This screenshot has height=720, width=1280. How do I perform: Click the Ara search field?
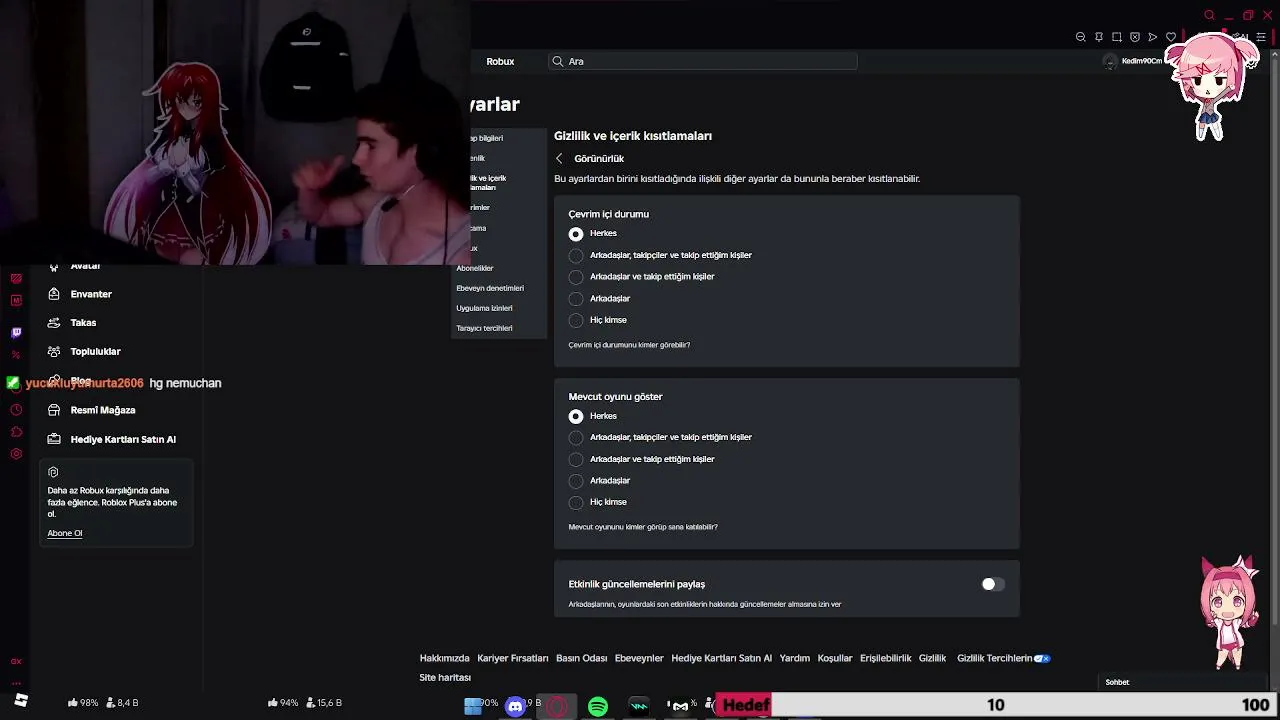[x=703, y=61]
